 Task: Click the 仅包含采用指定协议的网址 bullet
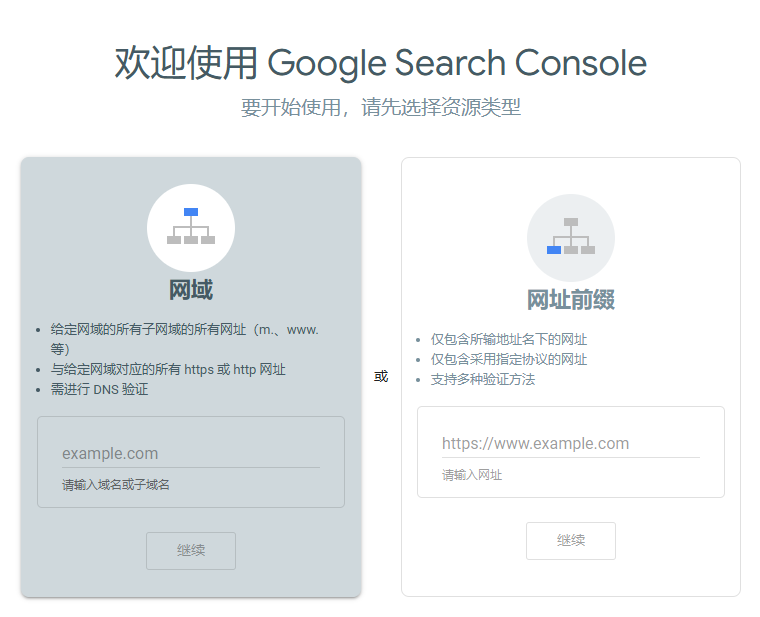509,359
